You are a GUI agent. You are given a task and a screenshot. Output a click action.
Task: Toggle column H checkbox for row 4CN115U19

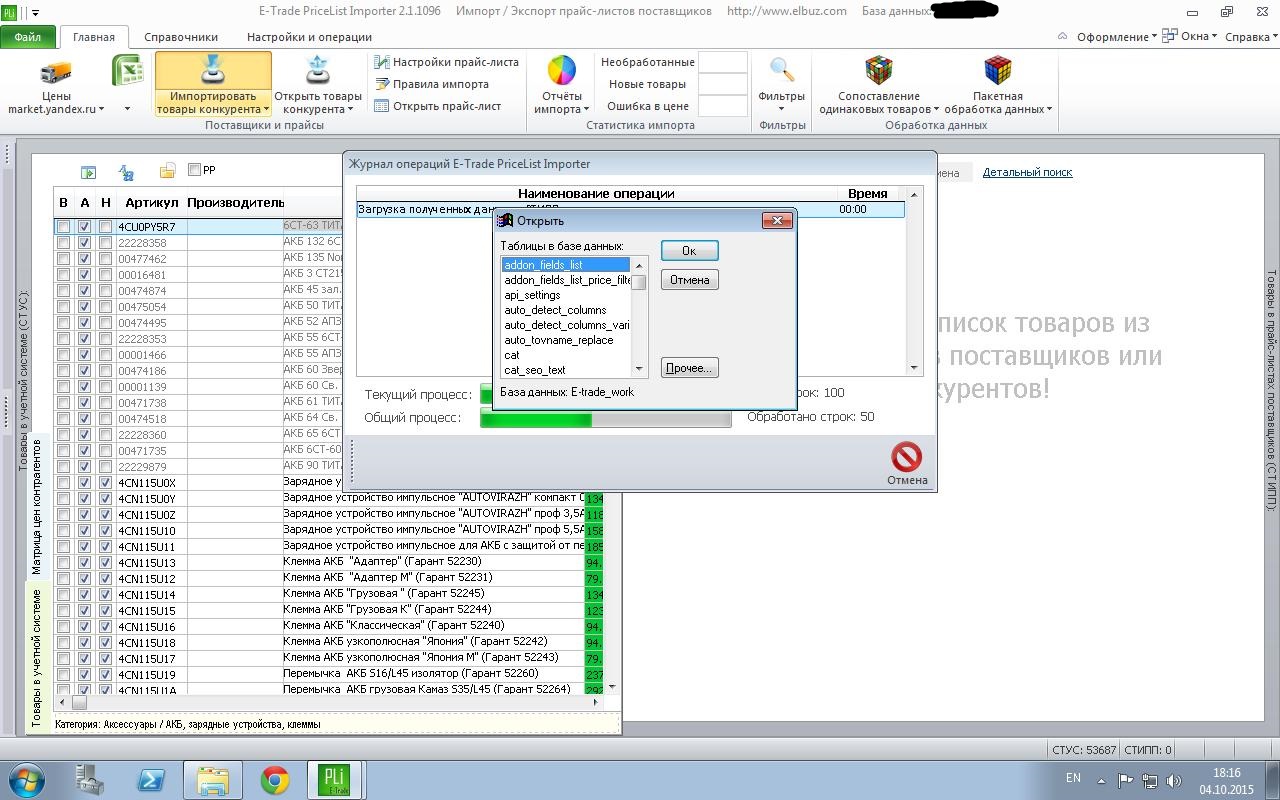pos(106,675)
